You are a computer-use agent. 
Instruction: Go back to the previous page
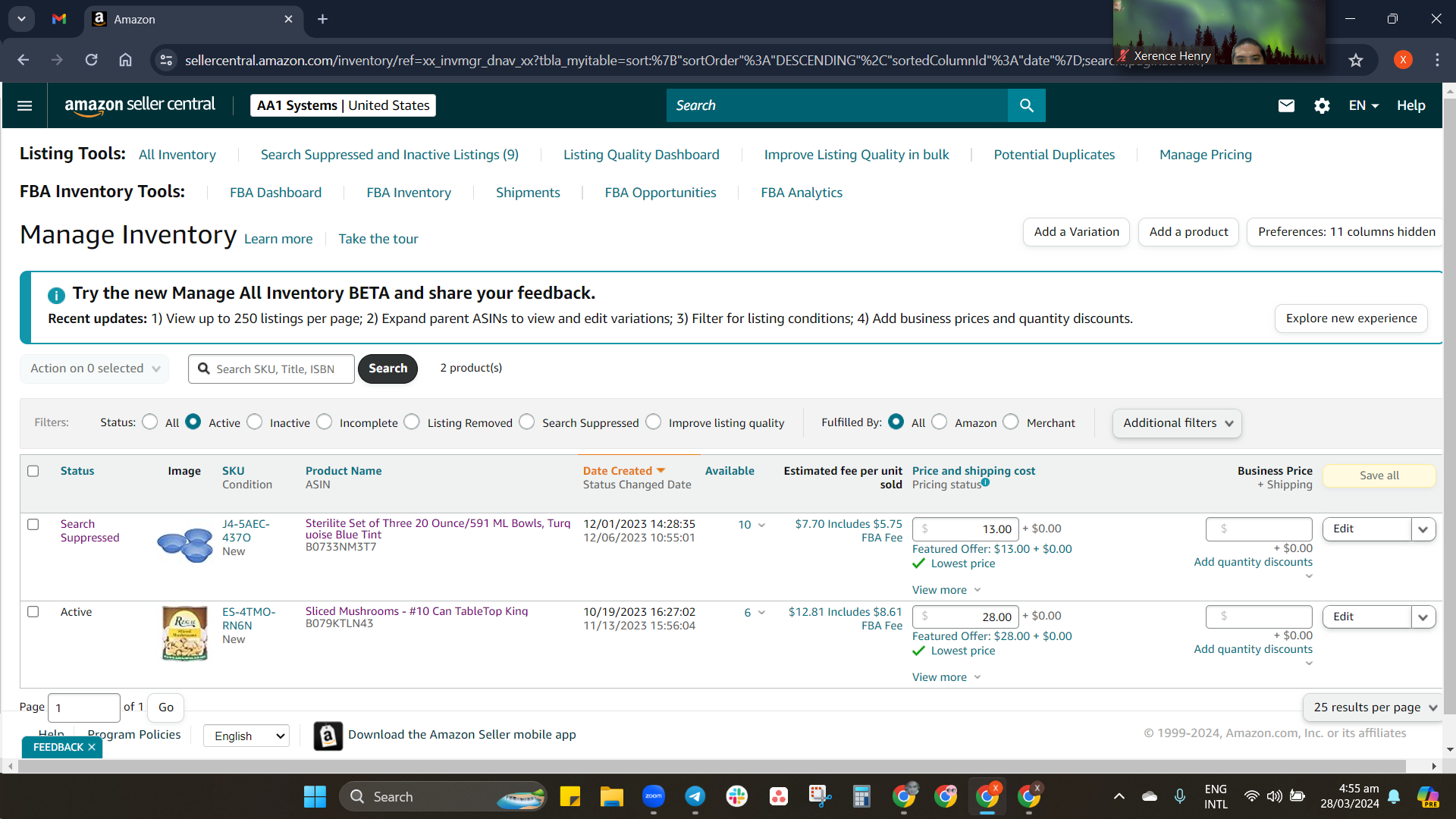tap(24, 60)
